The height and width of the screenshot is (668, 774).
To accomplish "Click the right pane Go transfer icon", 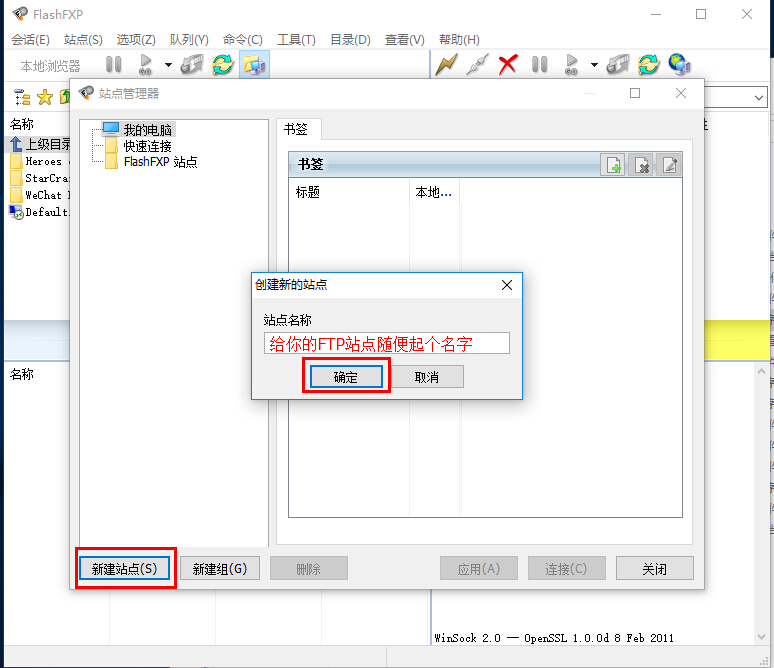I will (571, 65).
